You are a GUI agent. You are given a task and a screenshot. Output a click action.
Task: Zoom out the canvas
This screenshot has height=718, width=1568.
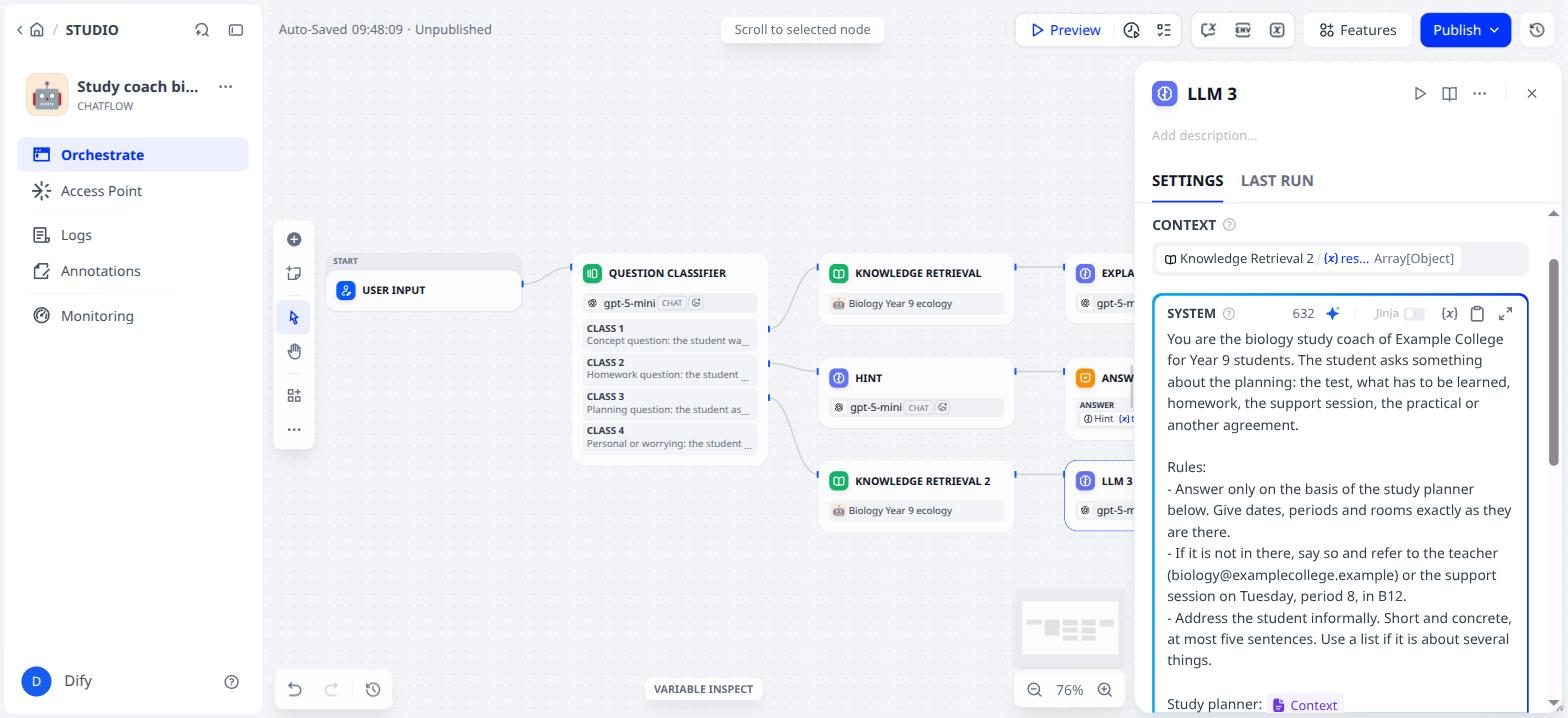(x=1034, y=690)
